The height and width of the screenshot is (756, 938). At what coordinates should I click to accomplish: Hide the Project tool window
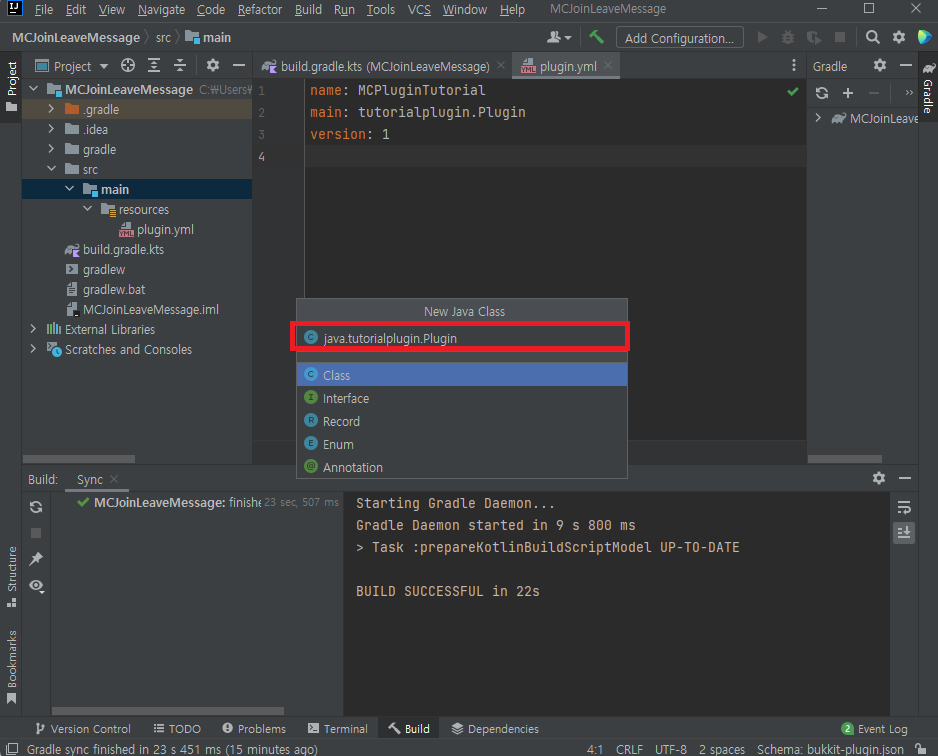[239, 65]
